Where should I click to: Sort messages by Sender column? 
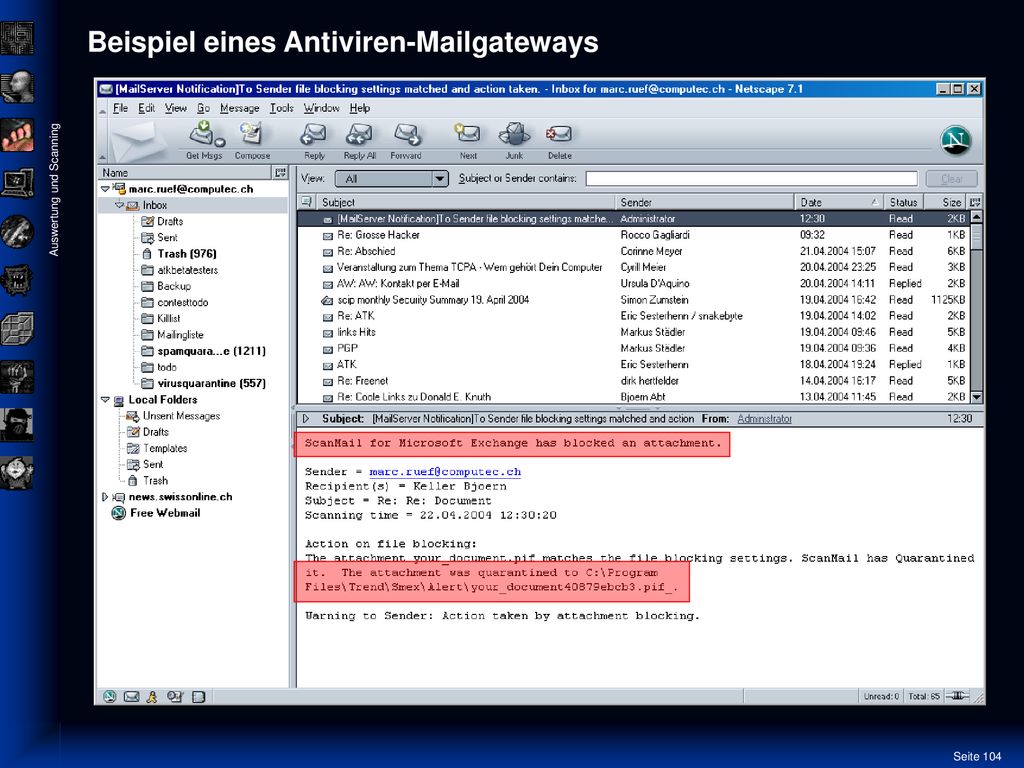(704, 202)
